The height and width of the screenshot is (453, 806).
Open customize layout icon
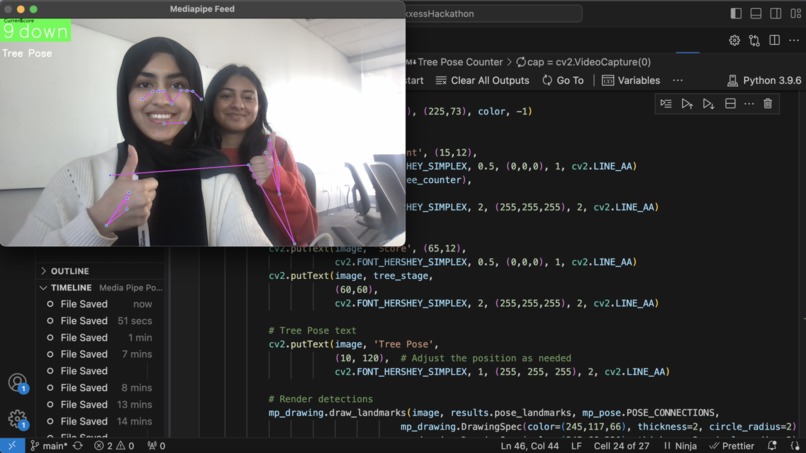tap(796, 14)
